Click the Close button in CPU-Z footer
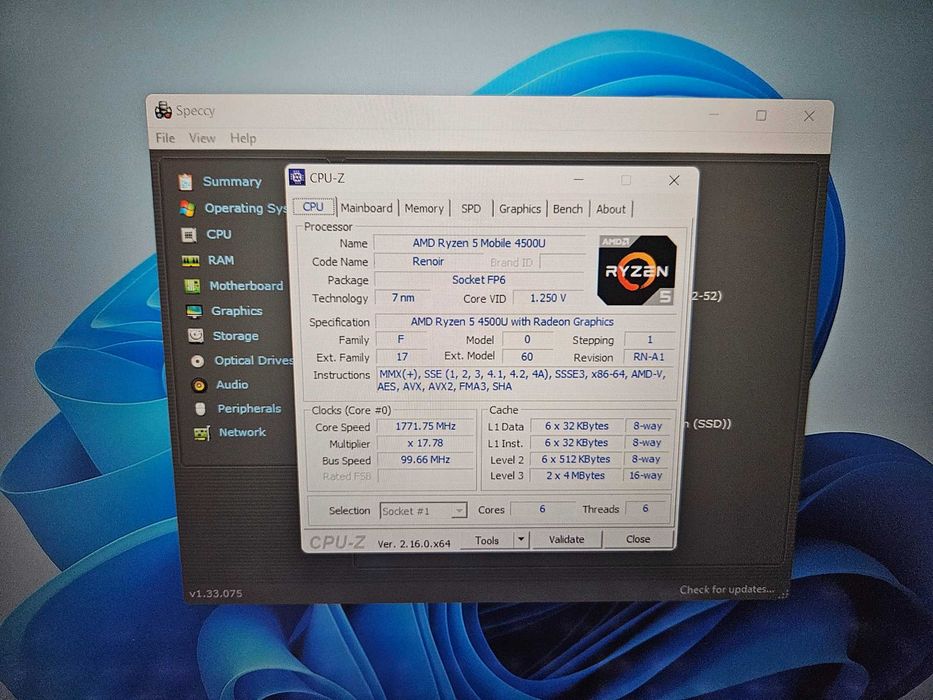 coord(638,539)
